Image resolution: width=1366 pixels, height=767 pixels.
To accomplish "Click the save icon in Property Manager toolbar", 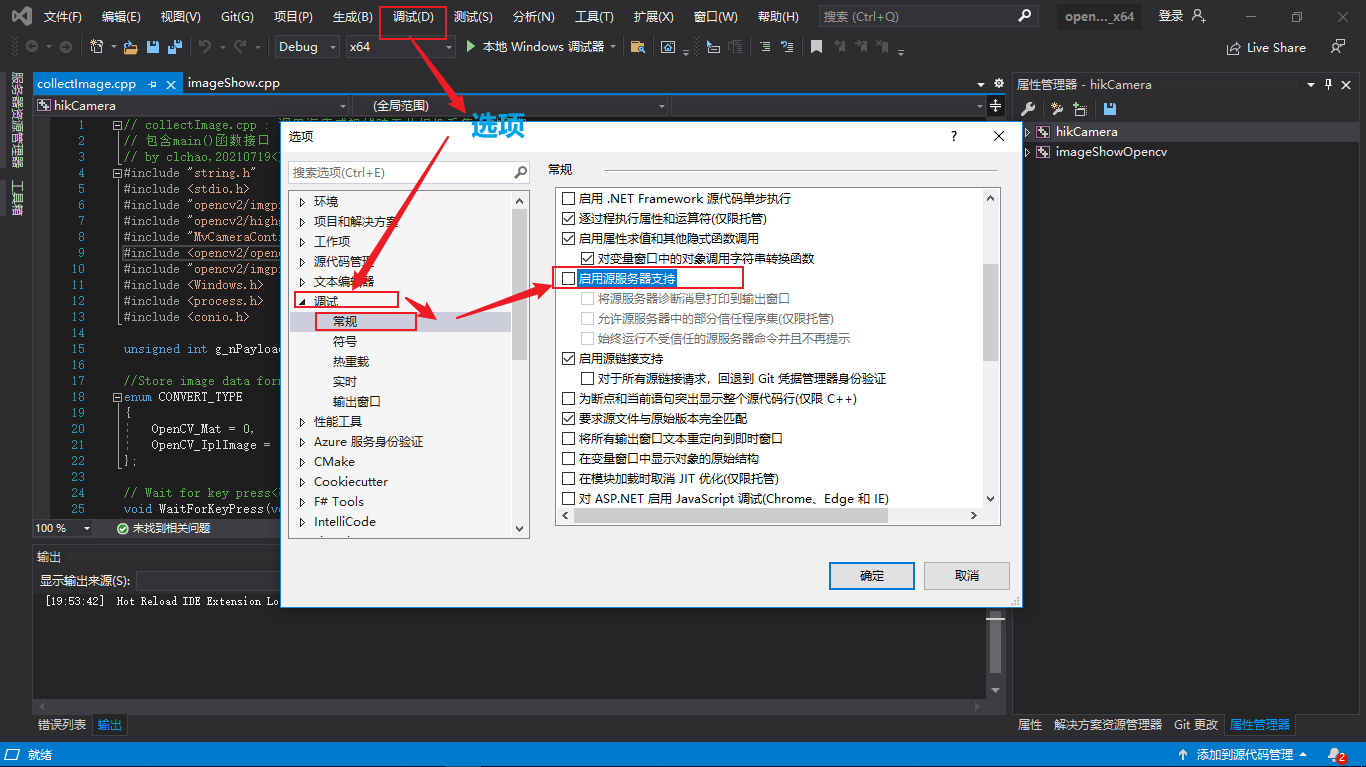I will [x=1109, y=109].
